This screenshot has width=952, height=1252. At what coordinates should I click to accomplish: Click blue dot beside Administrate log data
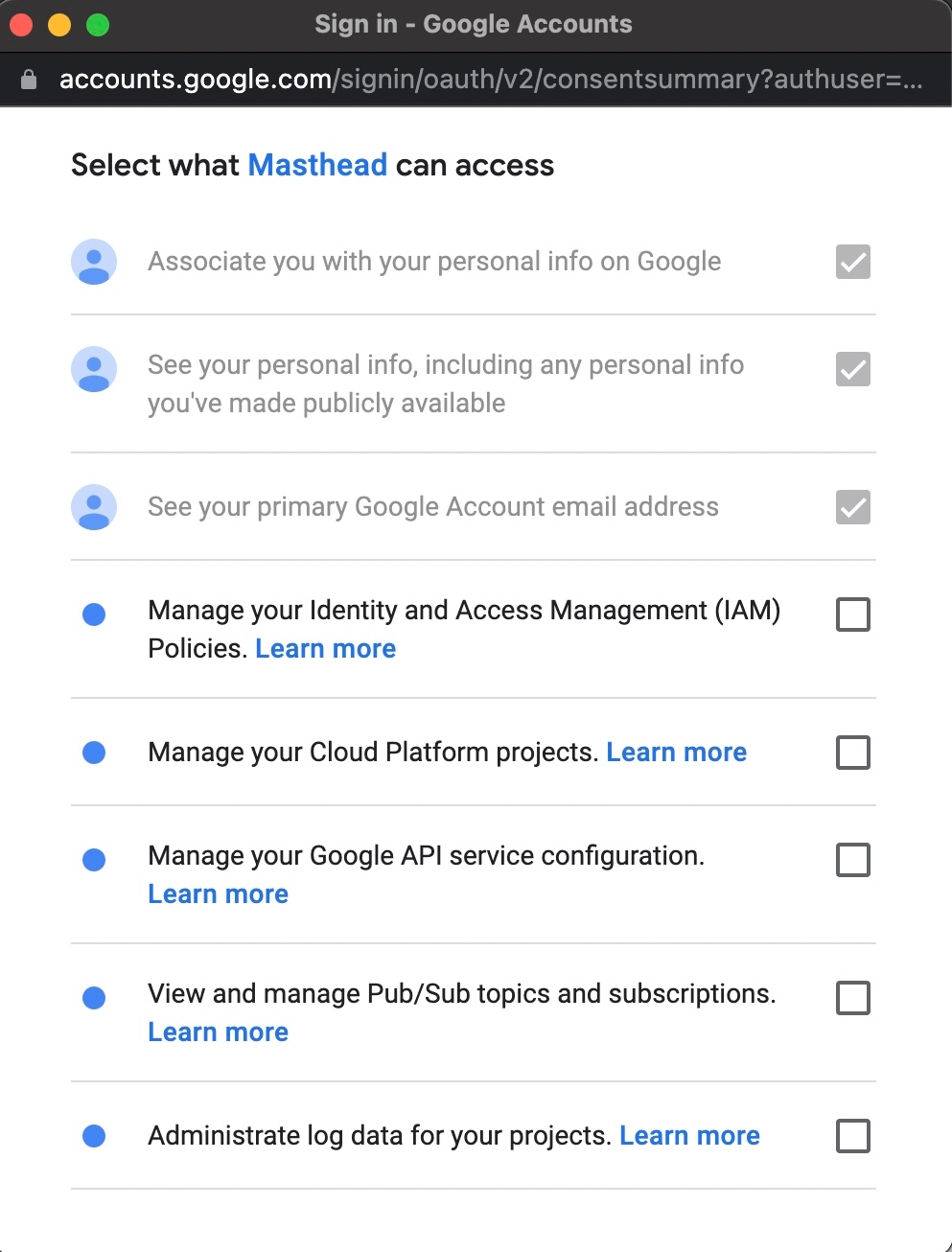tap(94, 1136)
